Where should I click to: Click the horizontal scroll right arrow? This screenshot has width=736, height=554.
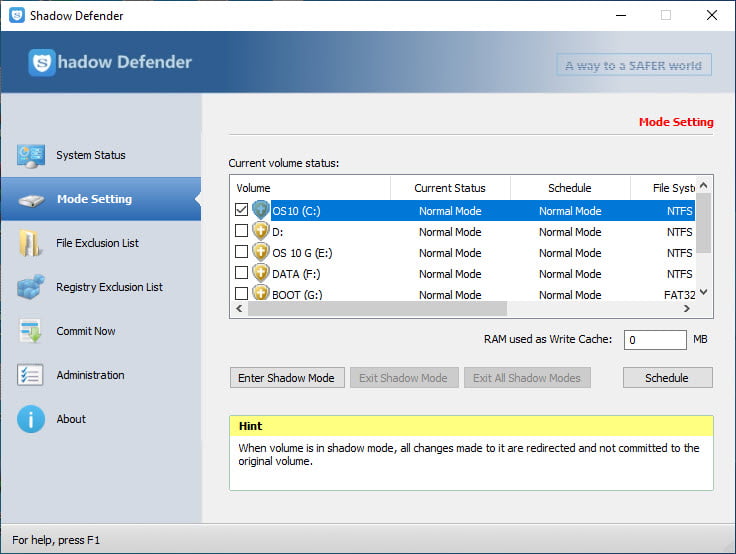coord(687,308)
